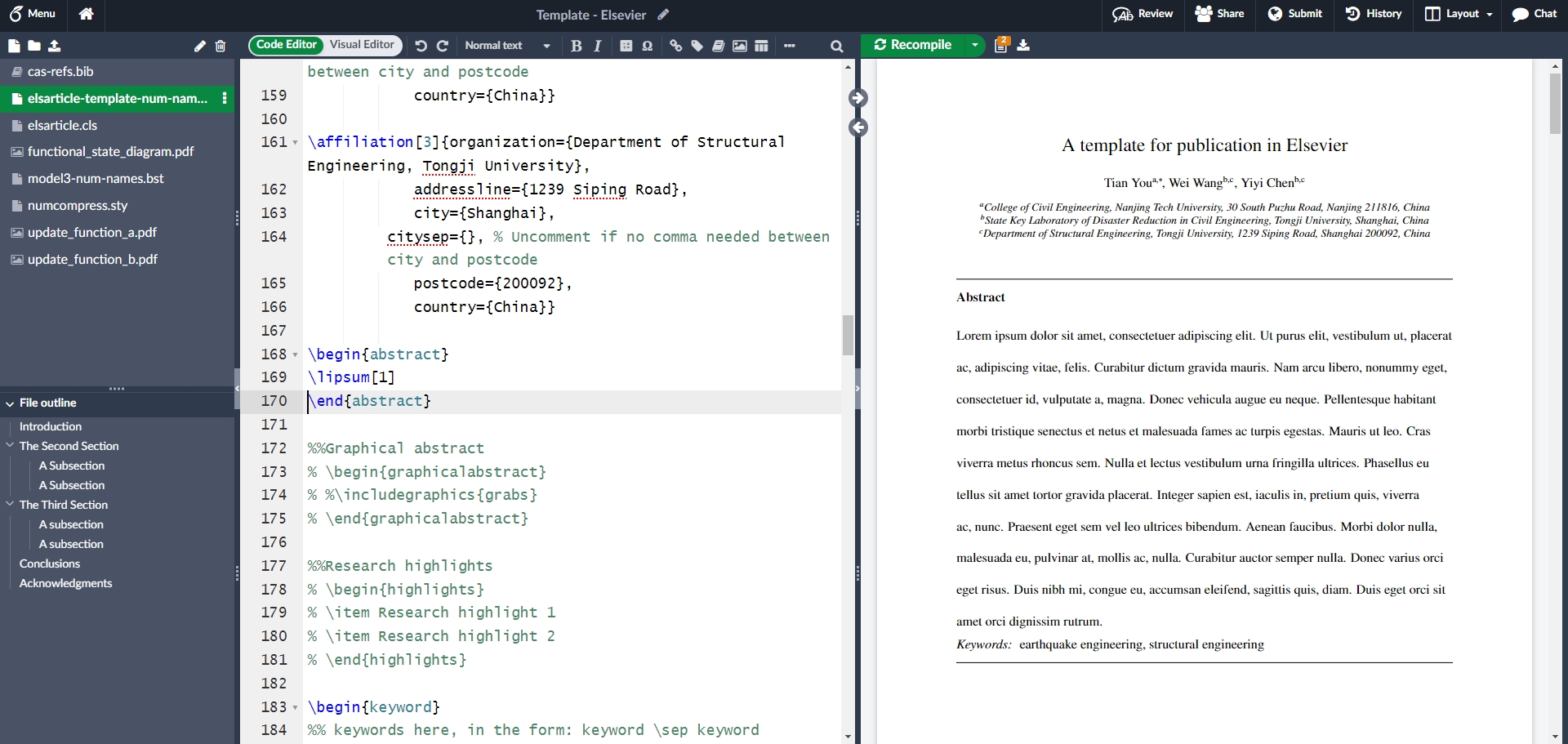1568x744 pixels.
Task: Fold the abstract environment at line 168
Action: pos(295,354)
